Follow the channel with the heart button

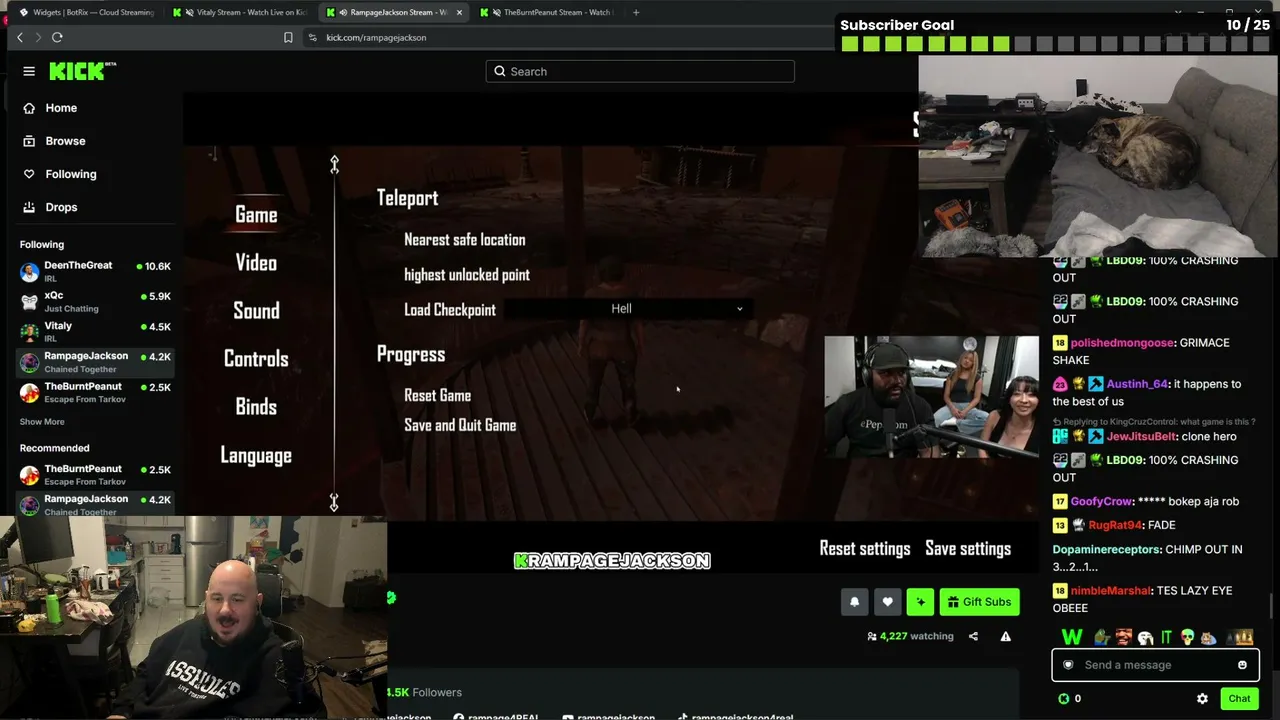point(887,601)
